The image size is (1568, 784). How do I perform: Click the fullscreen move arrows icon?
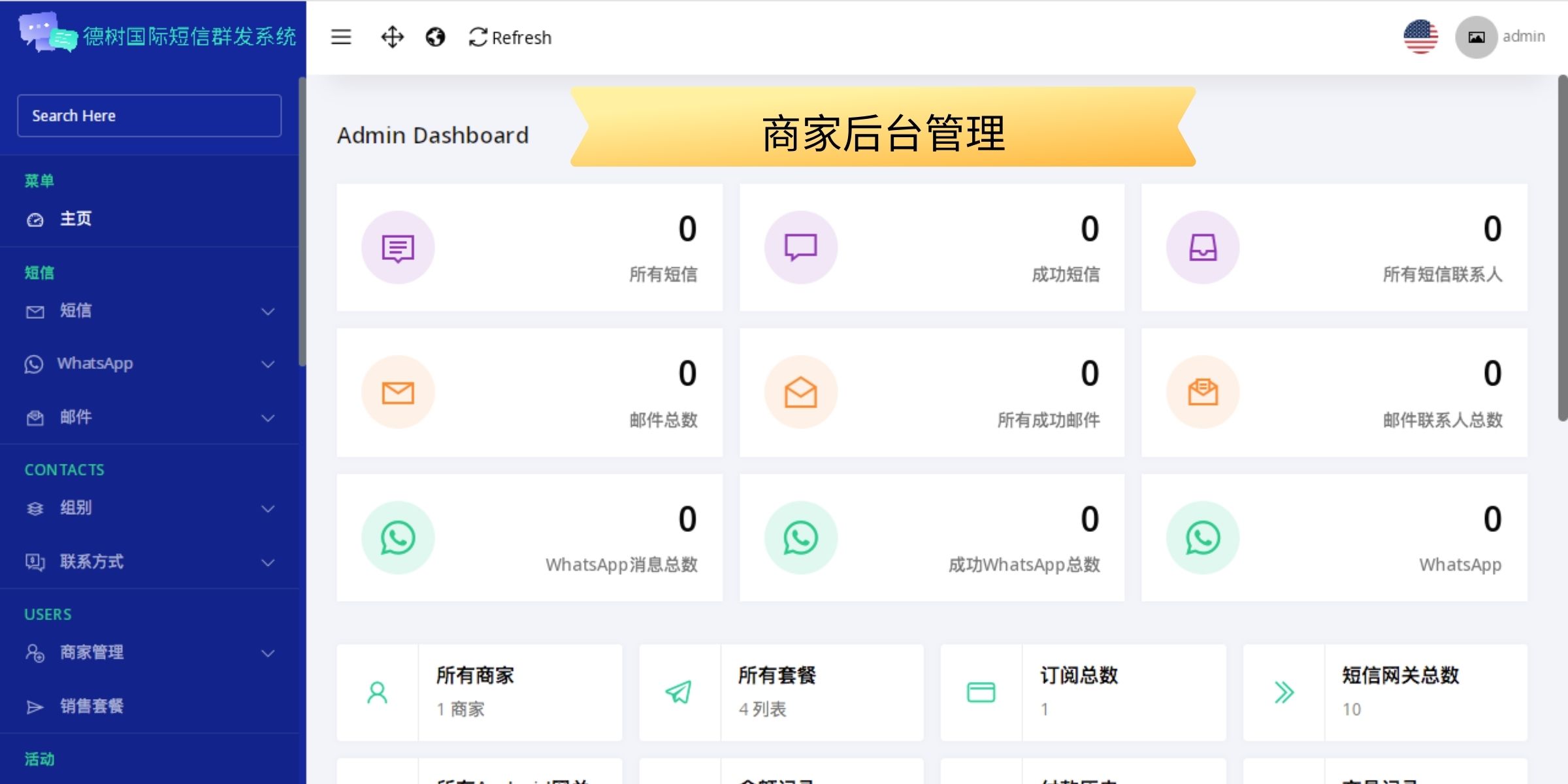(392, 37)
